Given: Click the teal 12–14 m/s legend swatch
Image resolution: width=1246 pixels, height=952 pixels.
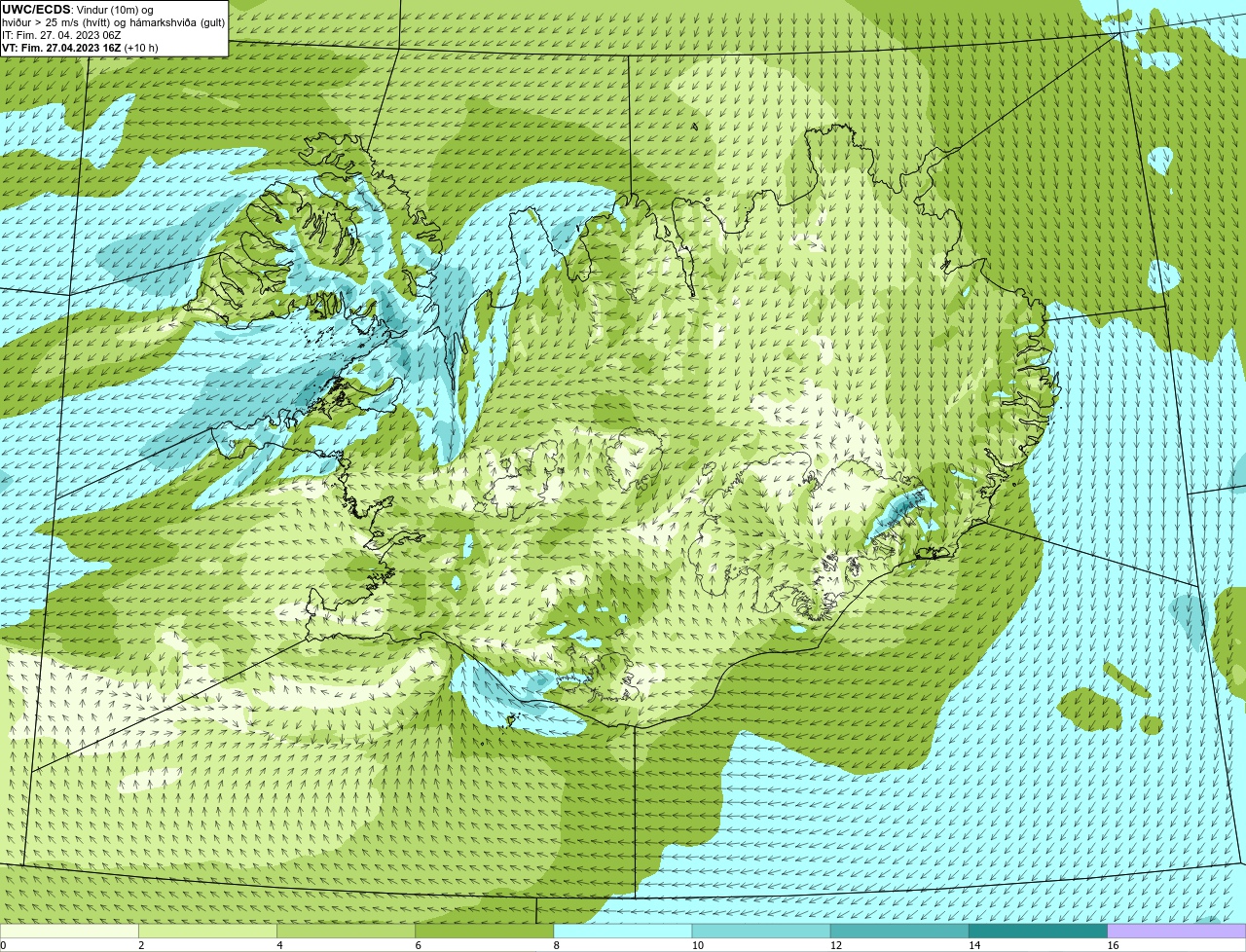Looking at the screenshot, I should pyautogui.click(x=899, y=932).
